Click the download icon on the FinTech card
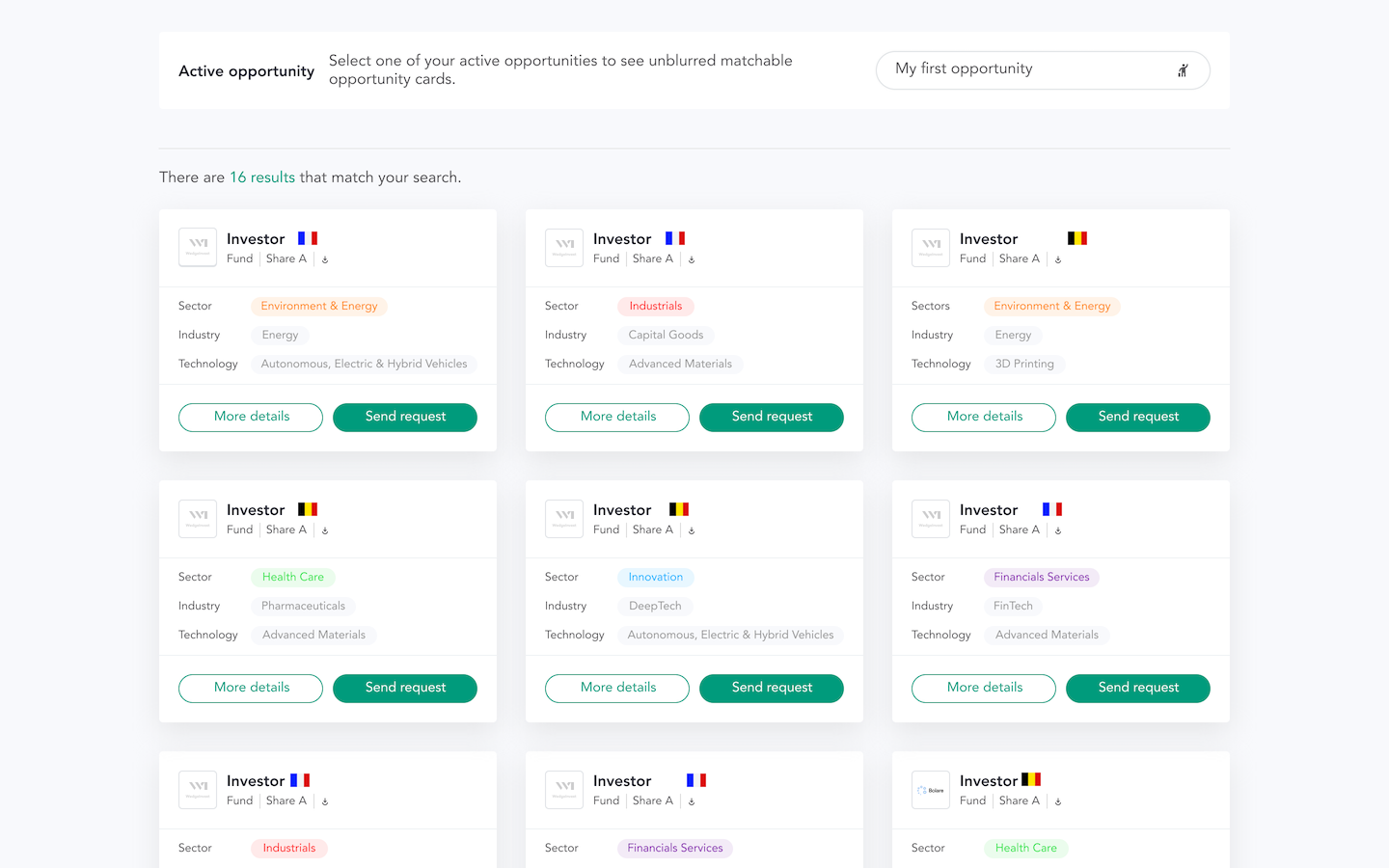Viewport: 1389px width, 868px height. click(1058, 530)
